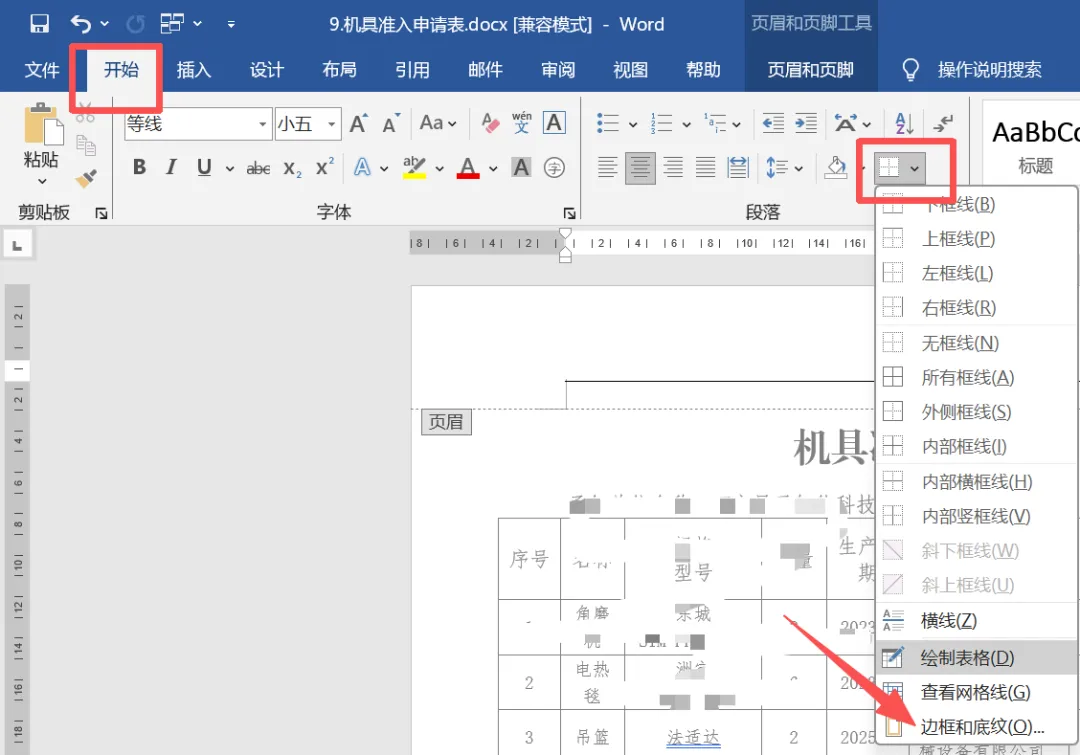1080x755 pixels.
Task: Click the phonetic guide wén icon
Action: [521, 123]
